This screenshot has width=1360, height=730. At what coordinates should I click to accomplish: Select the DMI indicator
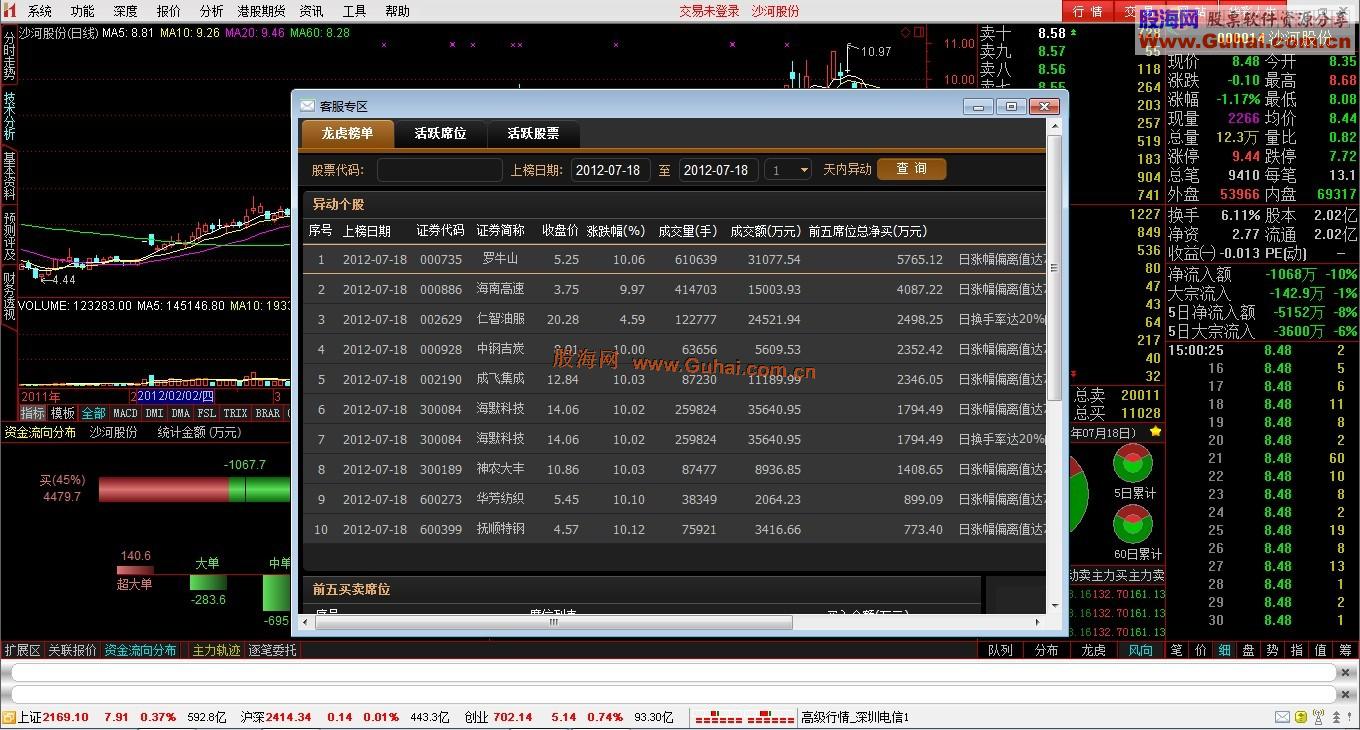(154, 413)
